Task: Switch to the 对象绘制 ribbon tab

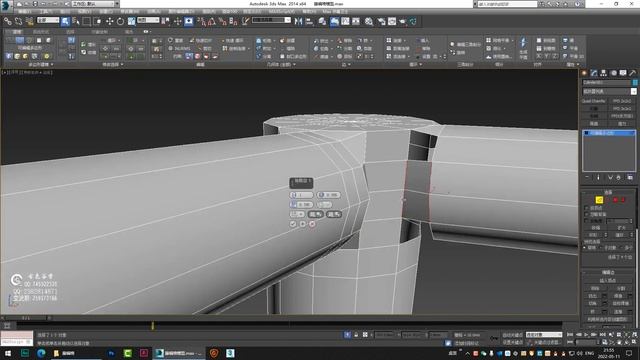Action: coord(100,31)
